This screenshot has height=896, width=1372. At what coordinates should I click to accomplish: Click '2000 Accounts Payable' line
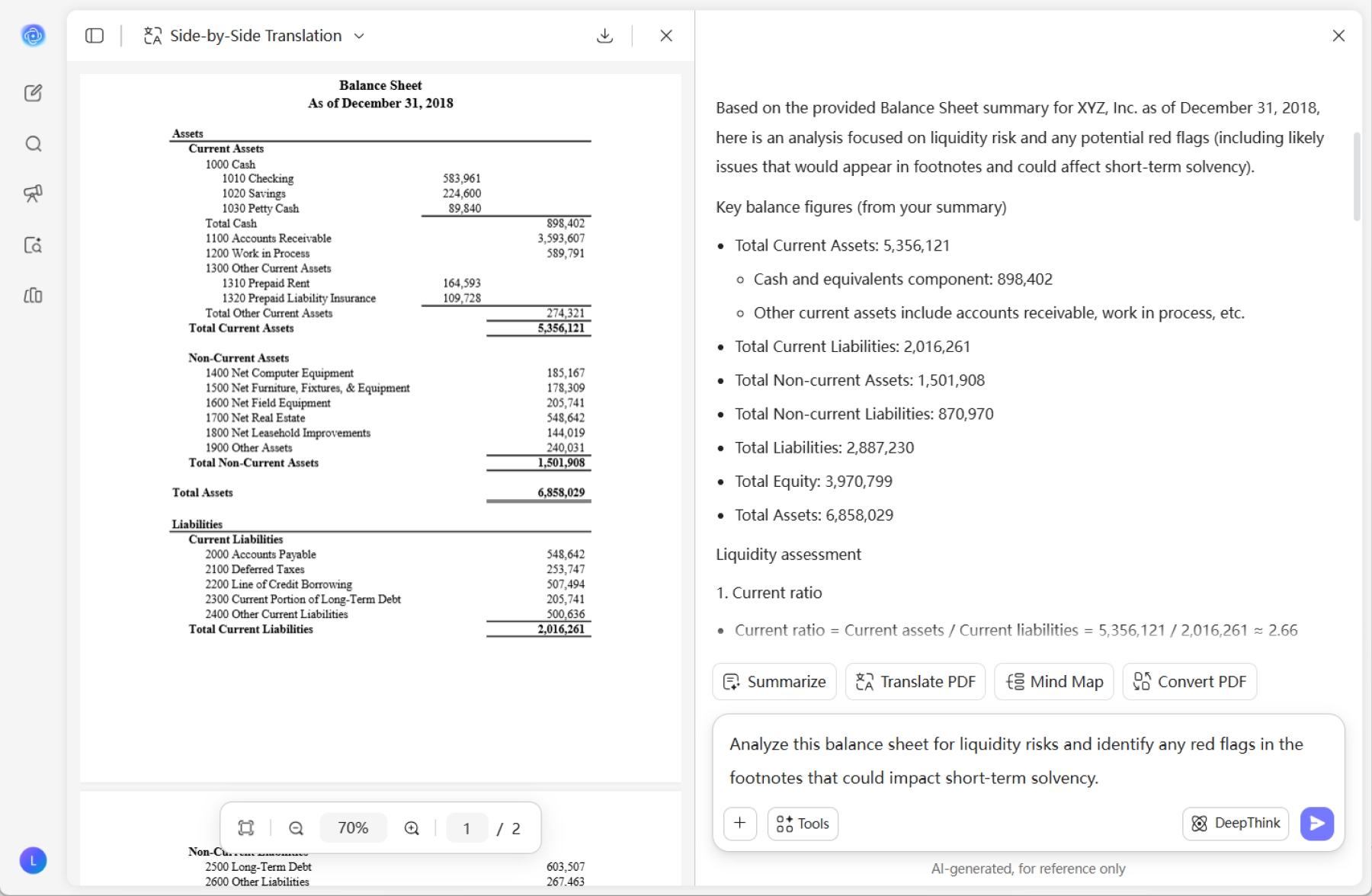[x=260, y=555]
